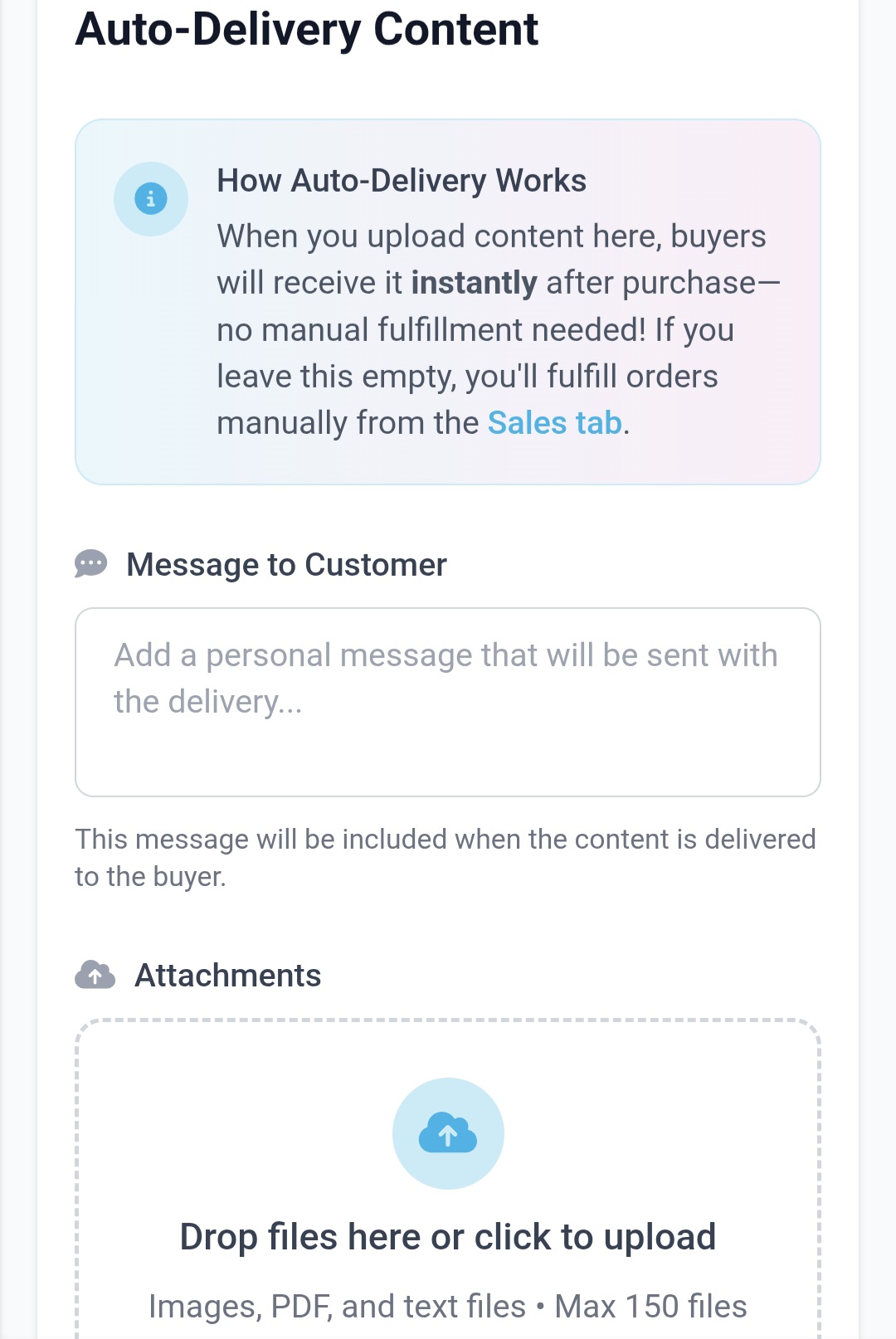Open the Sales tab link

(x=554, y=423)
